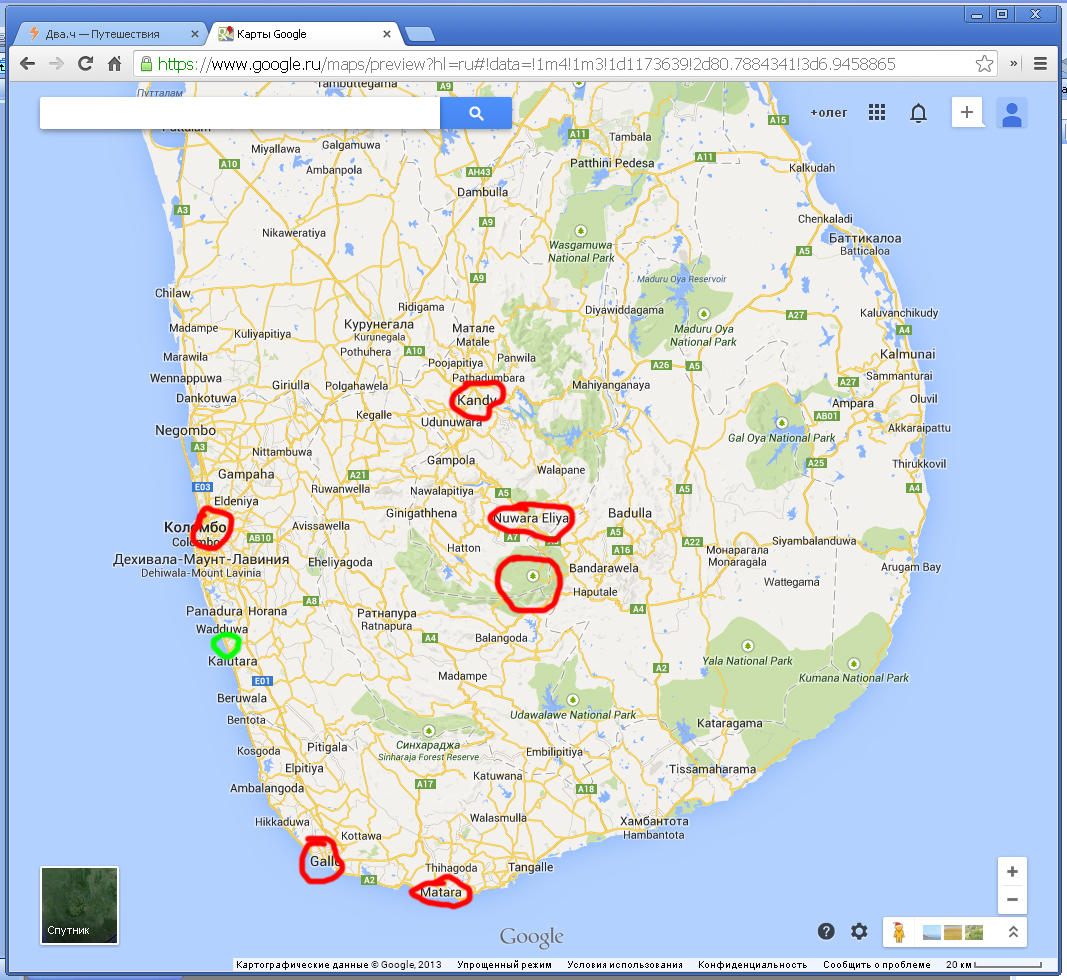Screen dimensions: 1067x980
Task: Click the Dambulla label
Action: pyautogui.click(x=482, y=192)
